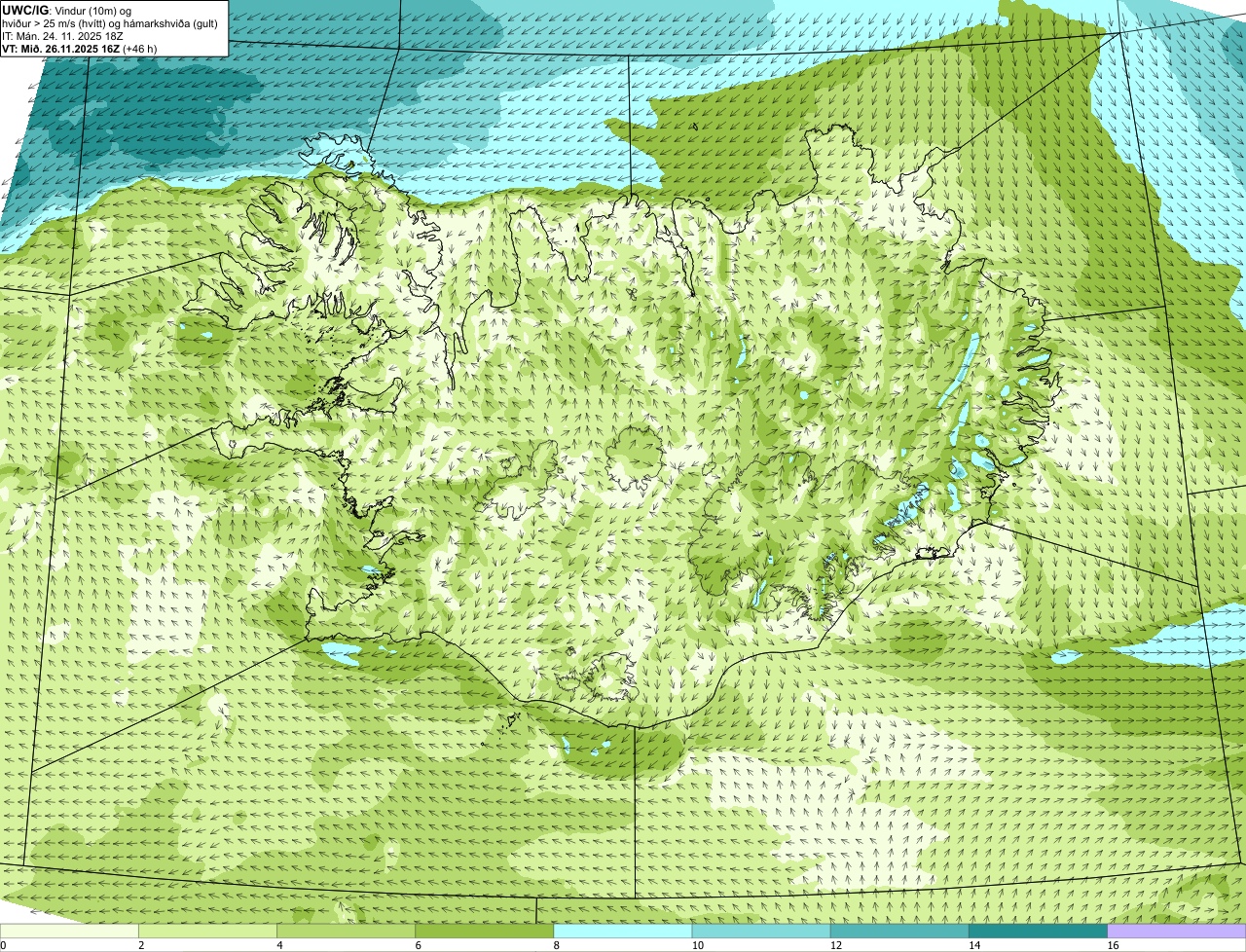This screenshot has height=952, width=1246.
Task: Click the '8' tick label on the colorbar
Action: [x=556, y=945]
